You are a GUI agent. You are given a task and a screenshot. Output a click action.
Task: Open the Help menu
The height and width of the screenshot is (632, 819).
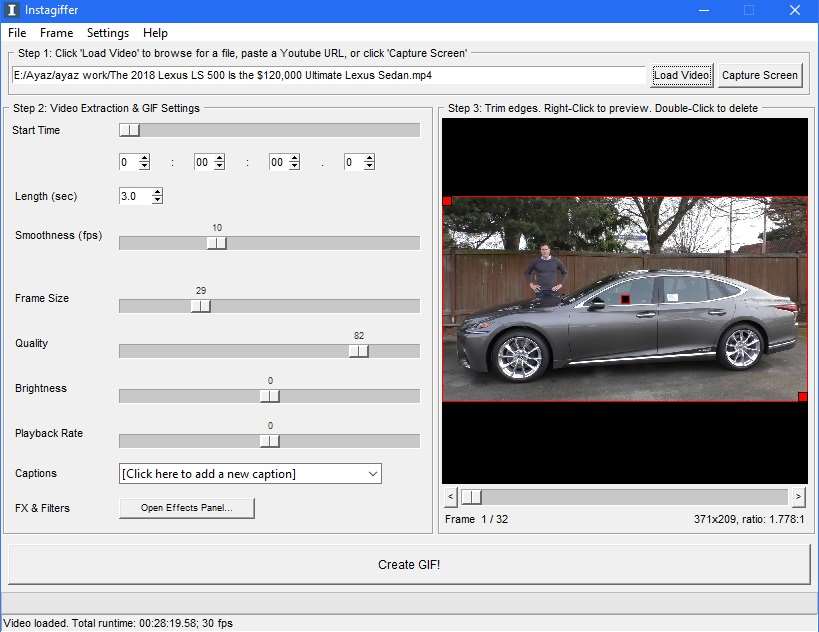[x=155, y=33]
